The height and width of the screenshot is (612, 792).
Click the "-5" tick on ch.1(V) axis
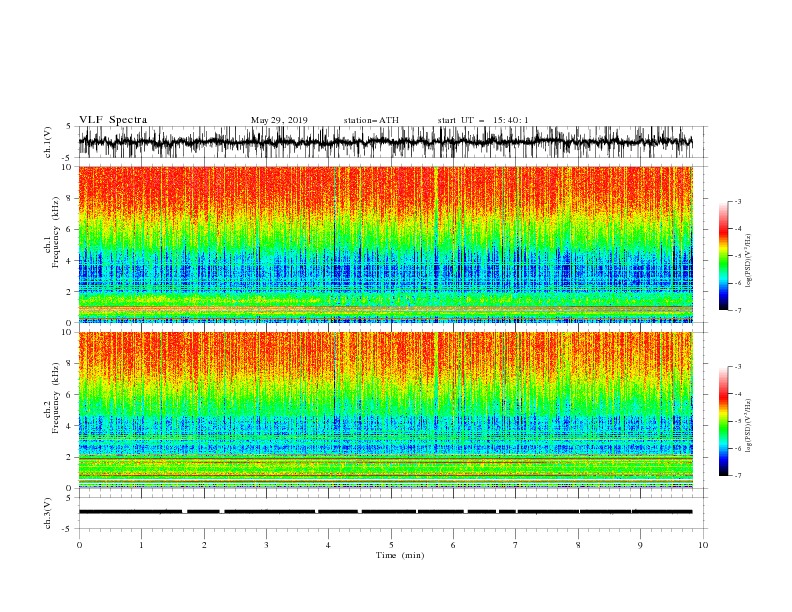tap(68, 157)
